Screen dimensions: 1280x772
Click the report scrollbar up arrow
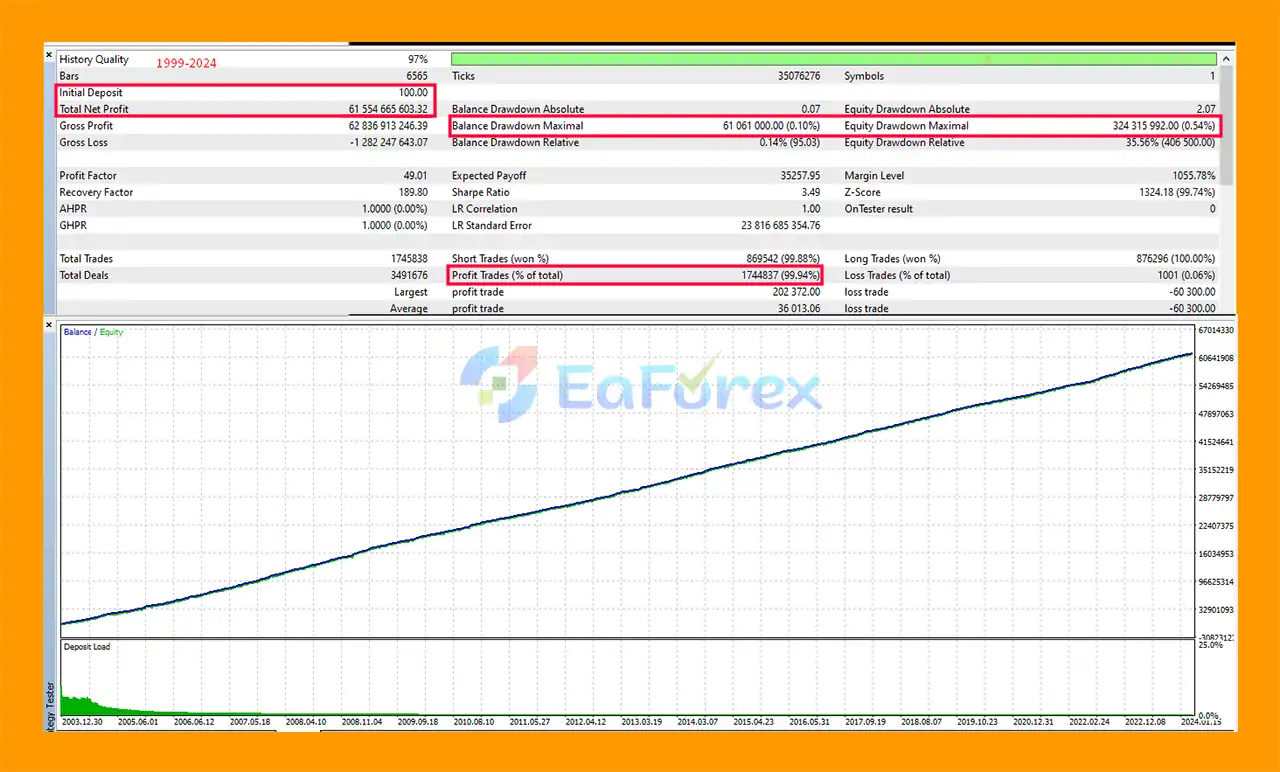tap(1227, 58)
